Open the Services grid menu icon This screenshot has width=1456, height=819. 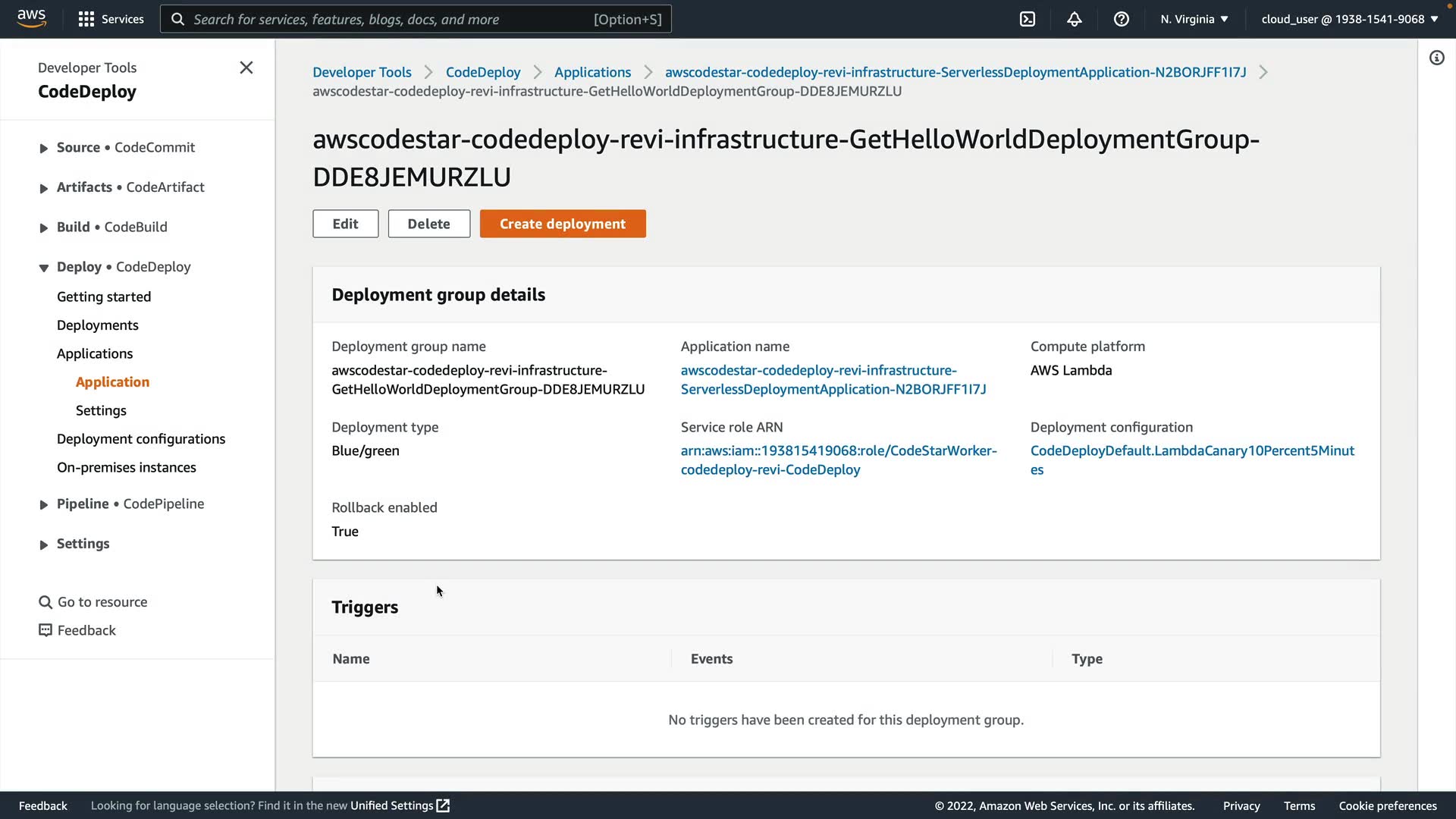point(86,19)
